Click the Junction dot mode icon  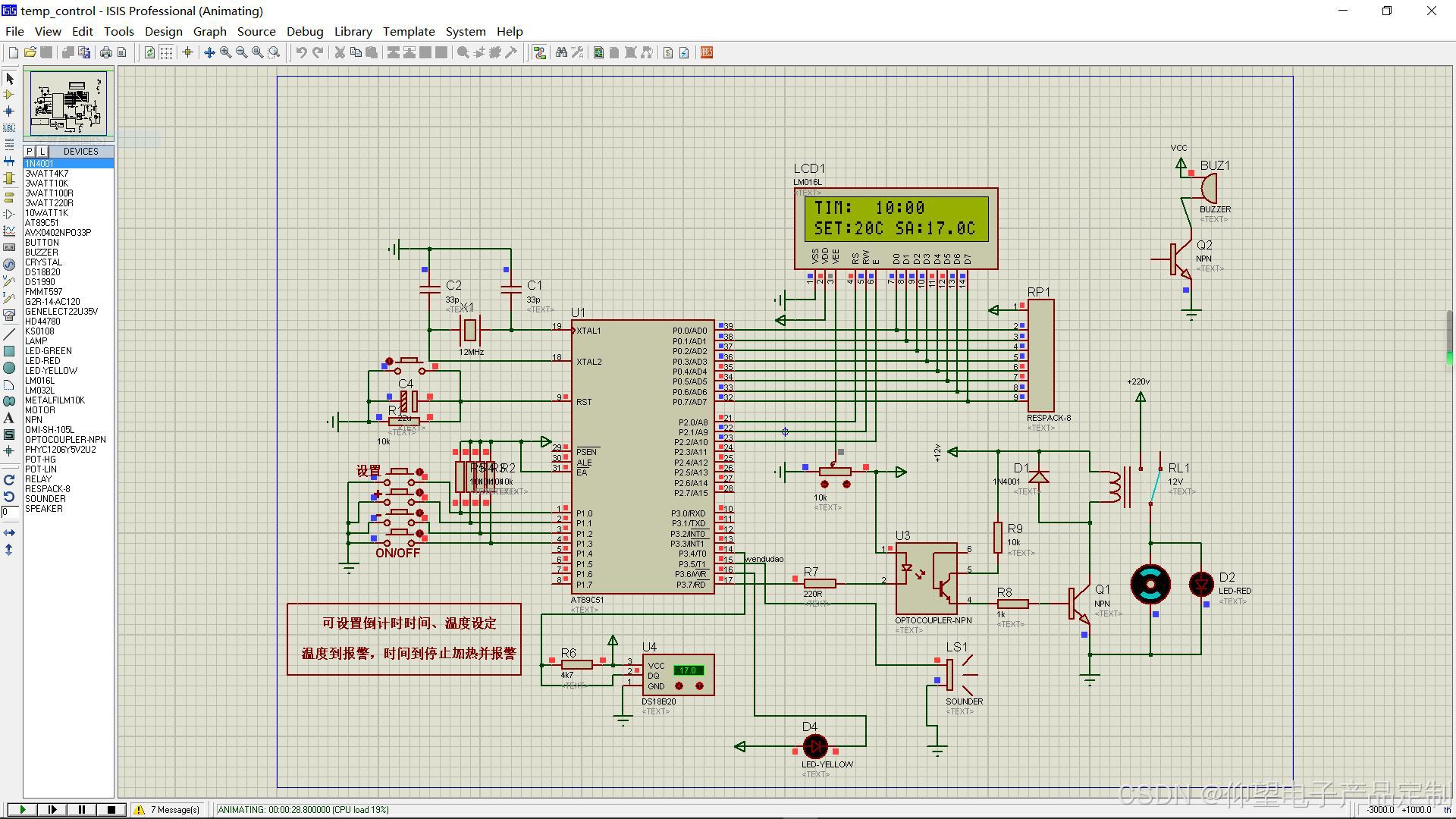[x=9, y=111]
